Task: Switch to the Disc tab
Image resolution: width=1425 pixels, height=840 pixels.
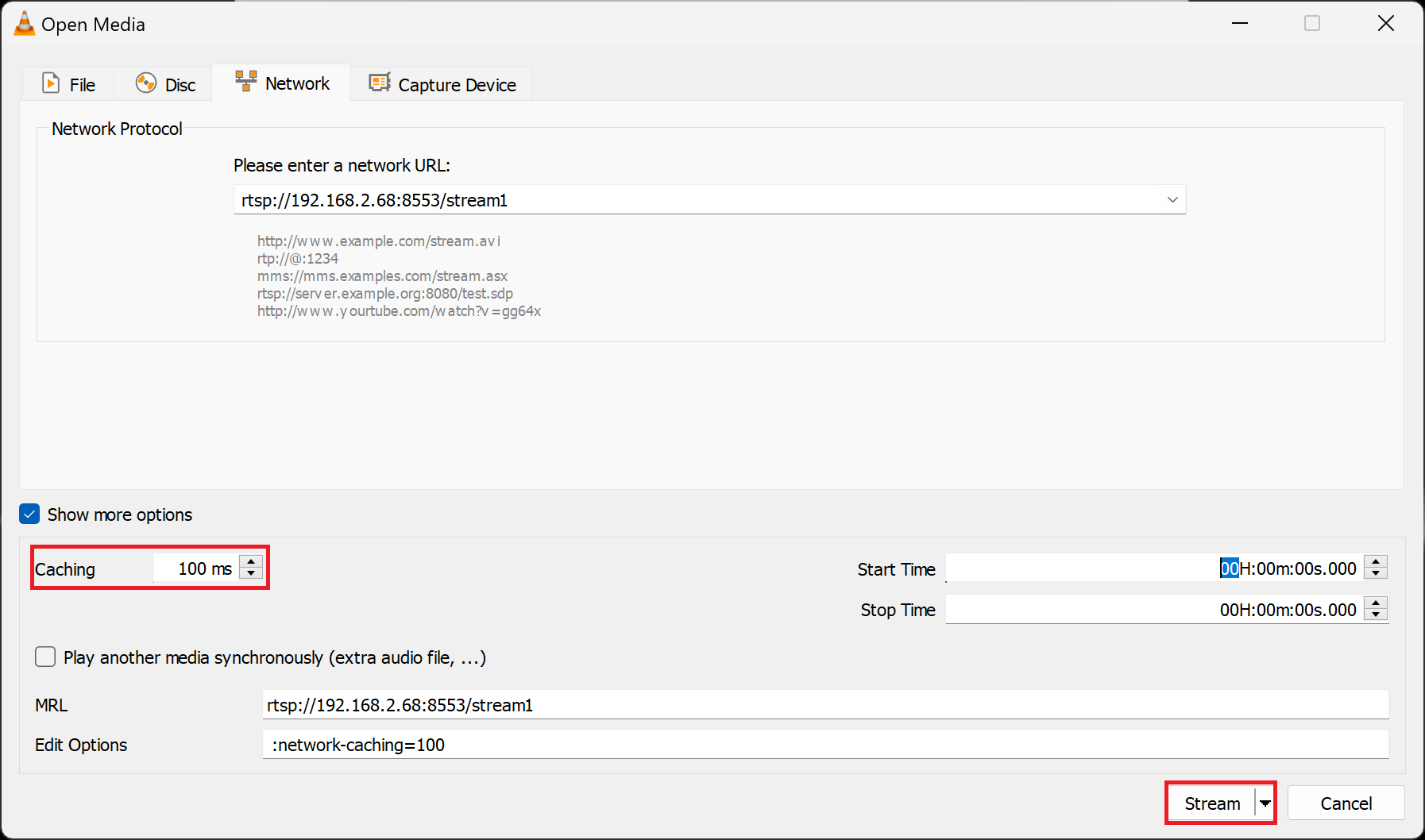Action: point(165,84)
